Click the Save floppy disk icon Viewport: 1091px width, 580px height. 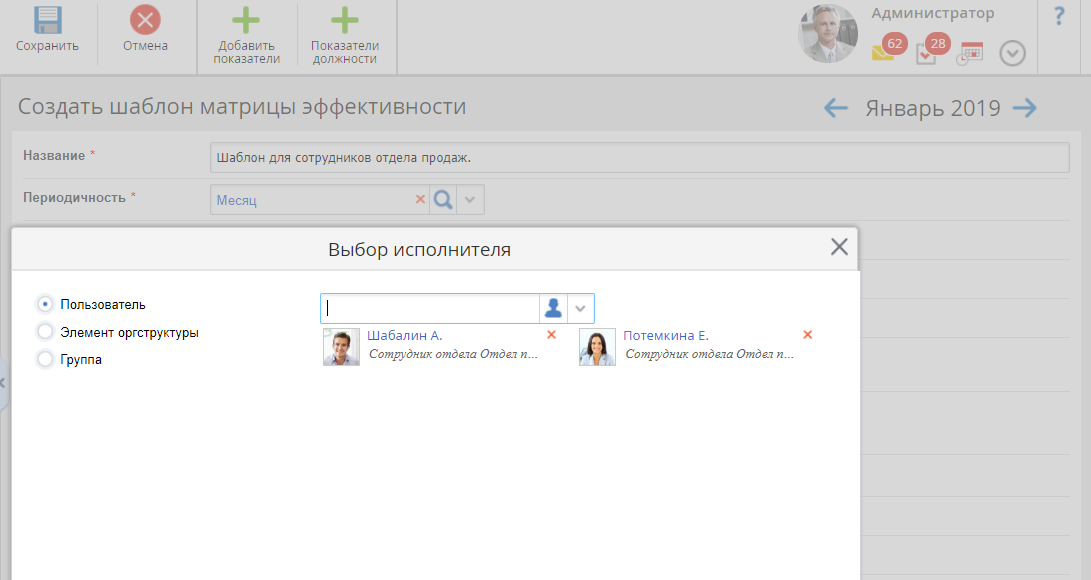[47, 21]
